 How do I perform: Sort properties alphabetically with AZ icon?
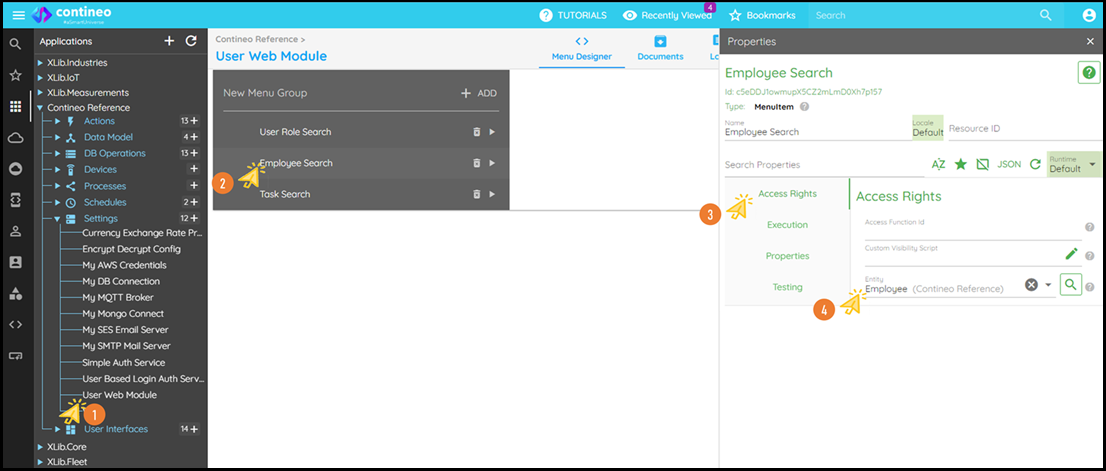[x=938, y=164]
